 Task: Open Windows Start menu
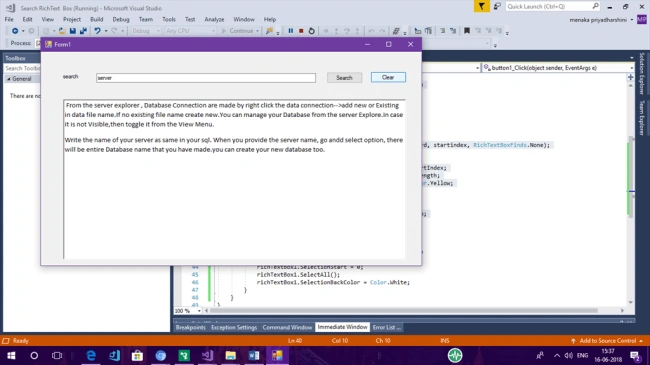[11, 355]
